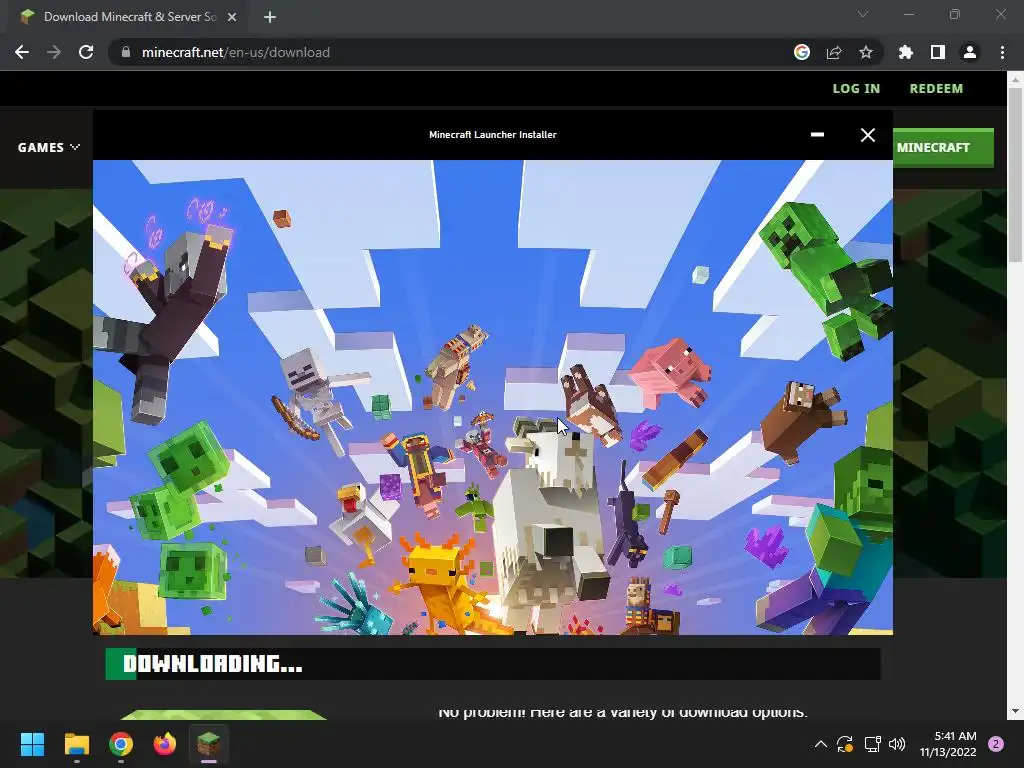Close the Download Minecraft tab

point(232,17)
